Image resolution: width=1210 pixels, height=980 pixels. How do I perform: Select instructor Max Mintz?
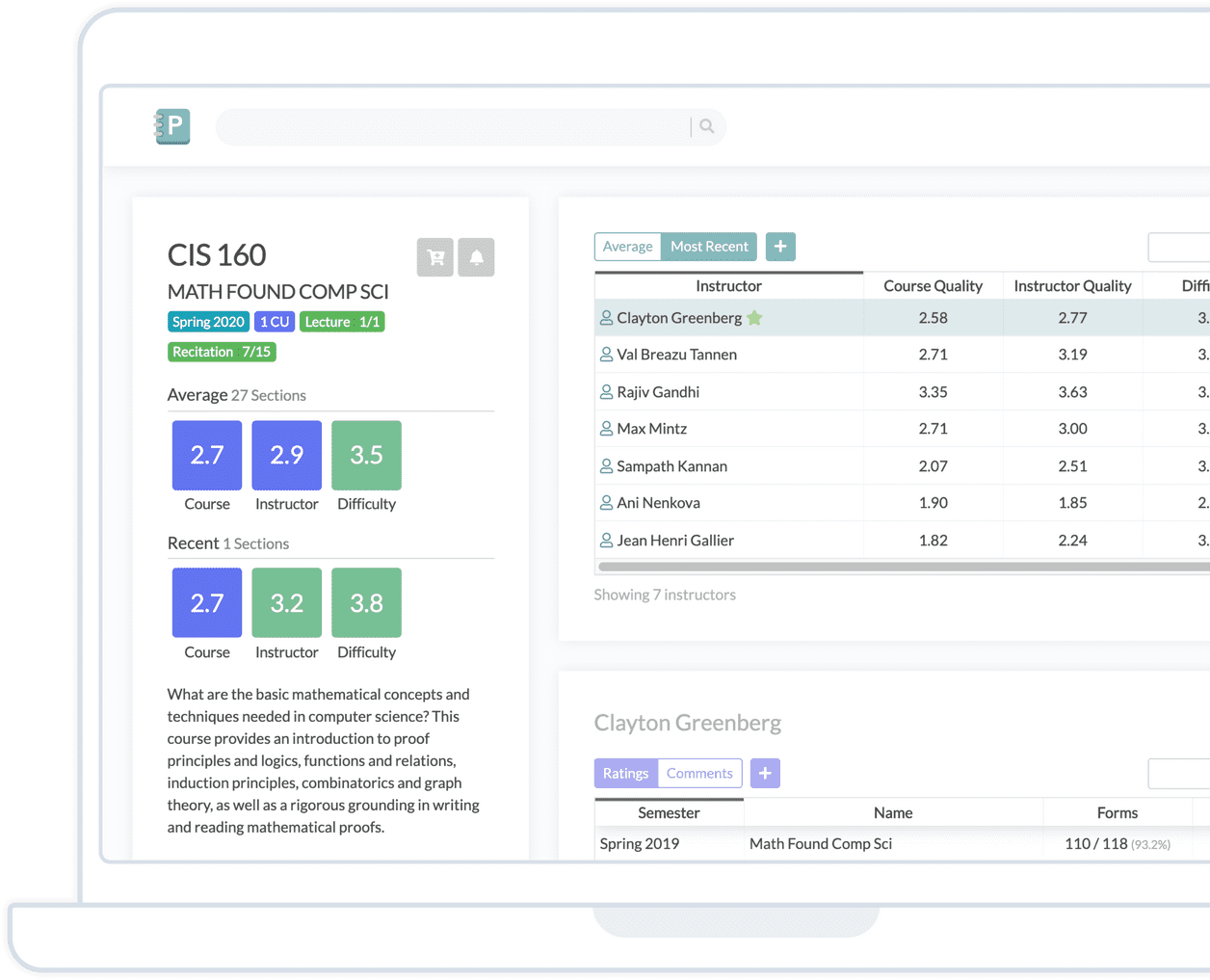(652, 429)
